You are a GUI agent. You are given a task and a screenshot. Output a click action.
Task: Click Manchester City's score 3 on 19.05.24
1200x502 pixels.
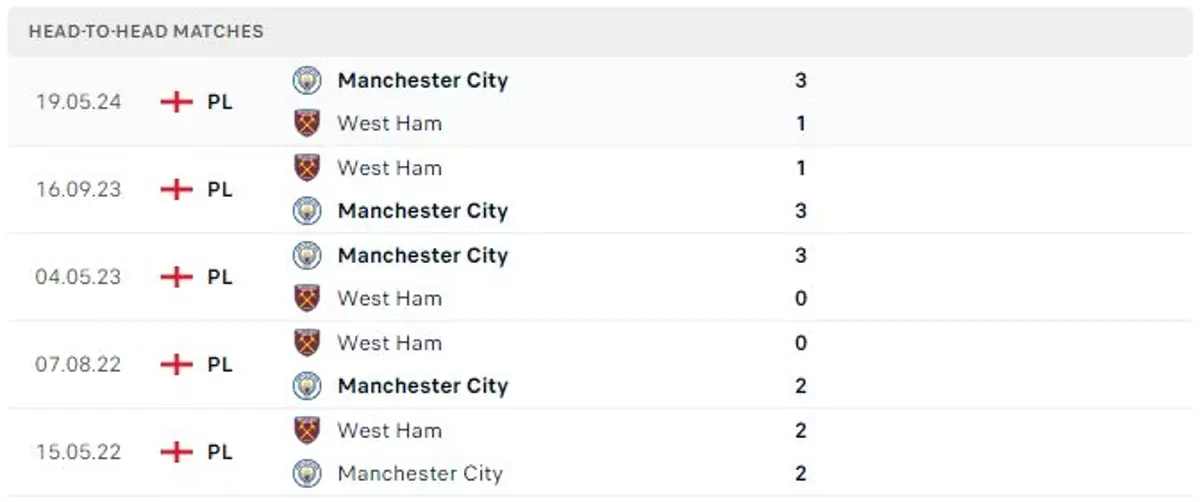801,81
